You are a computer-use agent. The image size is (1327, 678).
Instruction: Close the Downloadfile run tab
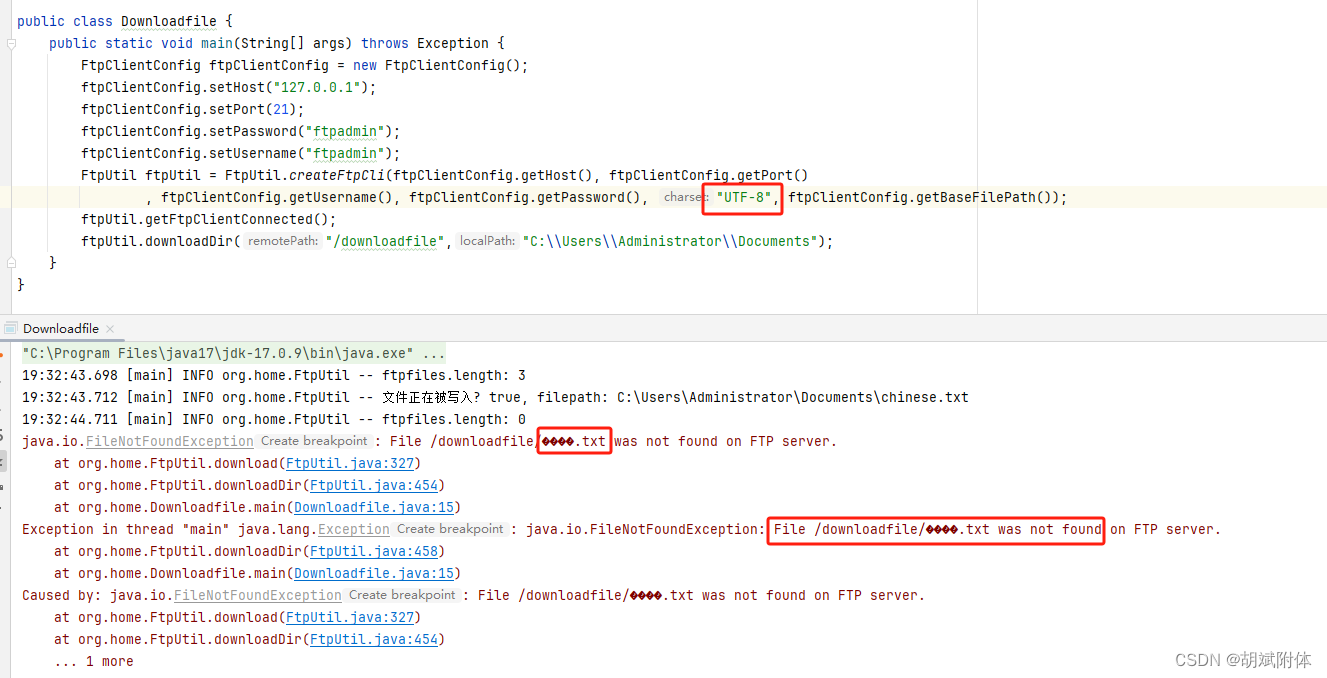coord(110,328)
